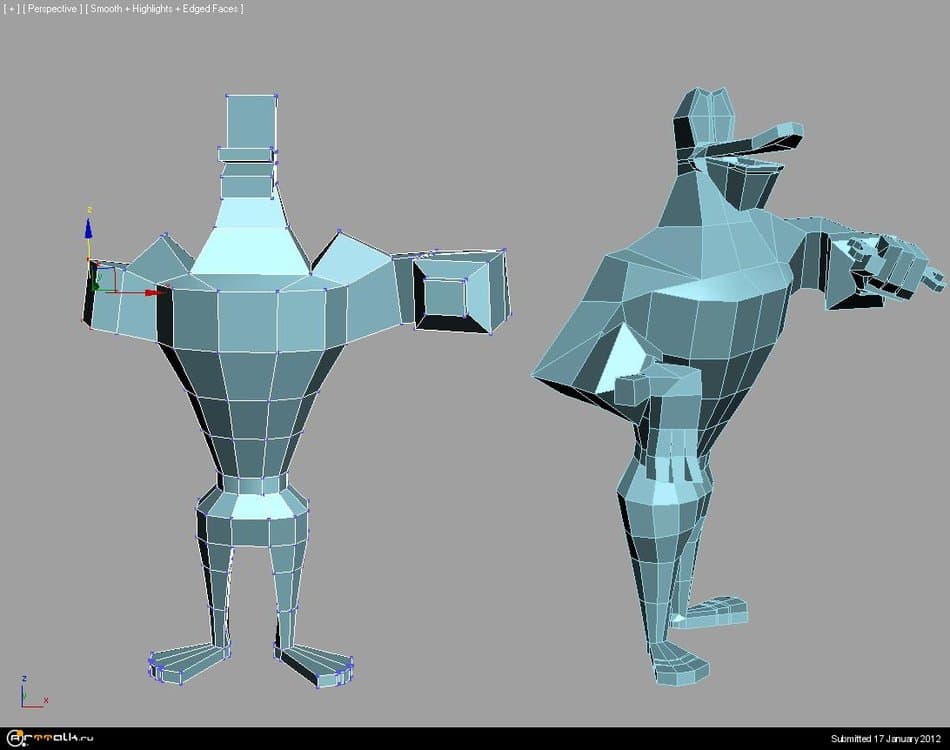Click the Submitted 17 January 2012 text
Image resolution: width=950 pixels, height=750 pixels.
click(886, 739)
